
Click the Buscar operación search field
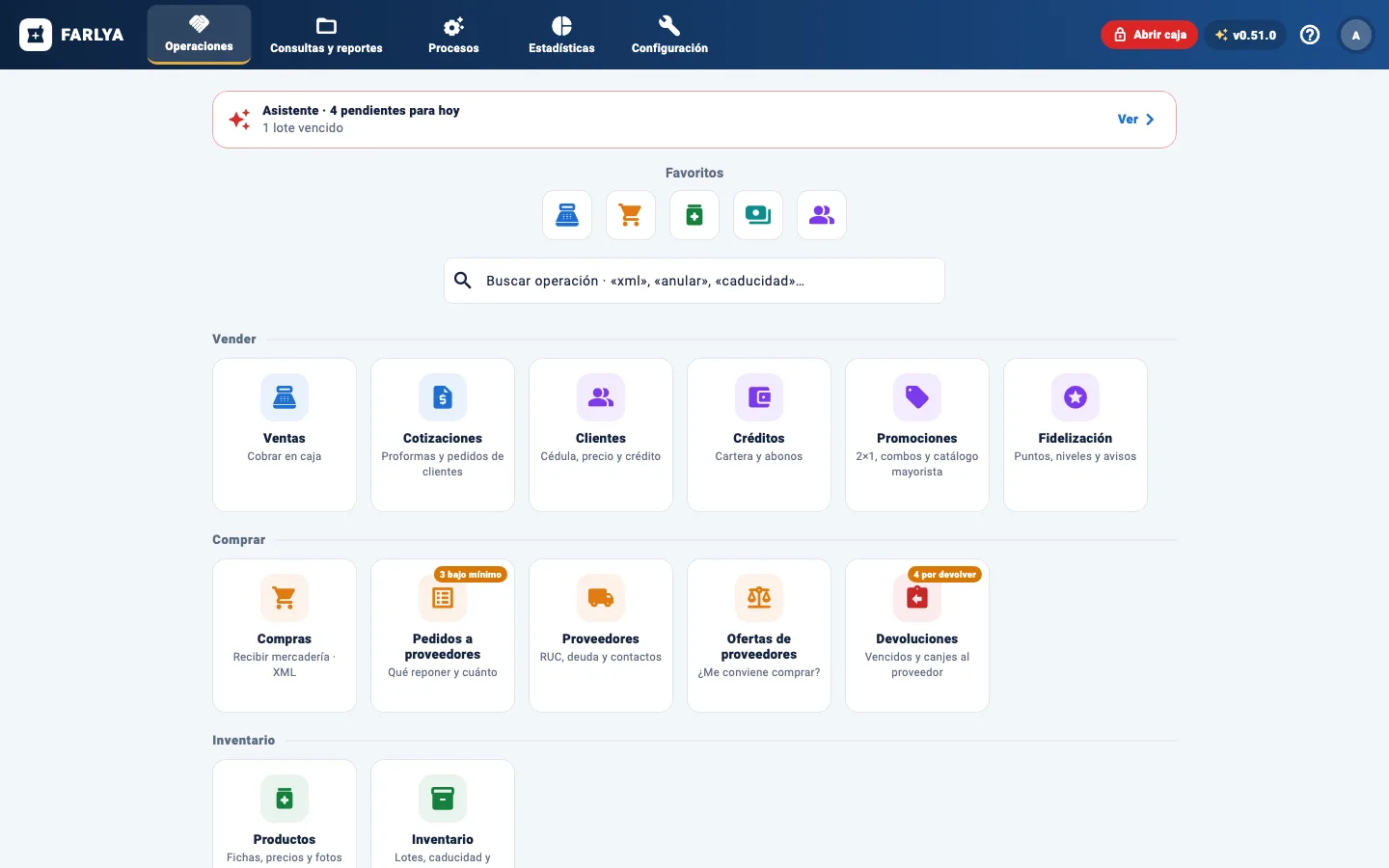[694, 281]
